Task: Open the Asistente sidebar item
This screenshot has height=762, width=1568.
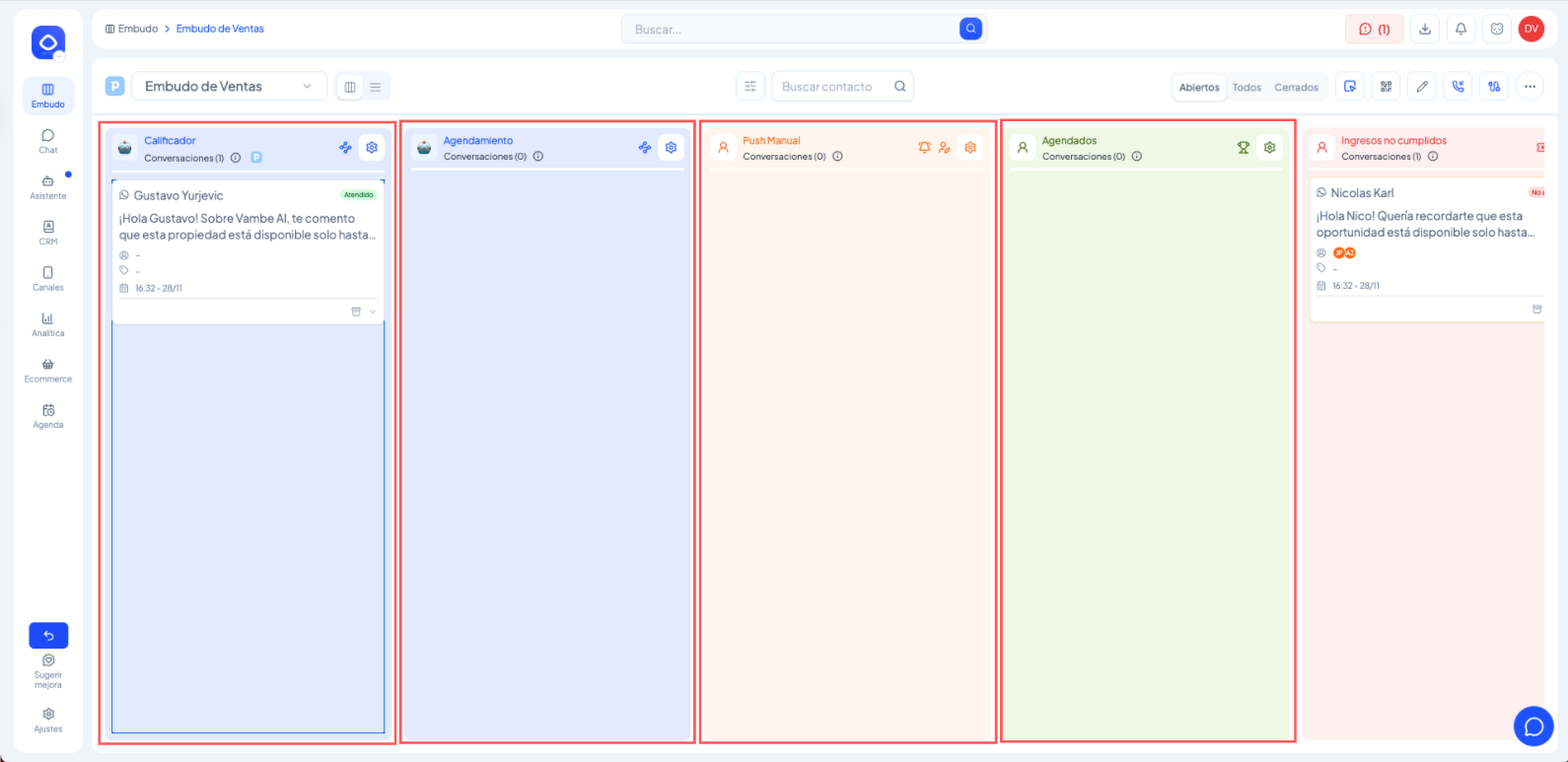Action: [47, 186]
